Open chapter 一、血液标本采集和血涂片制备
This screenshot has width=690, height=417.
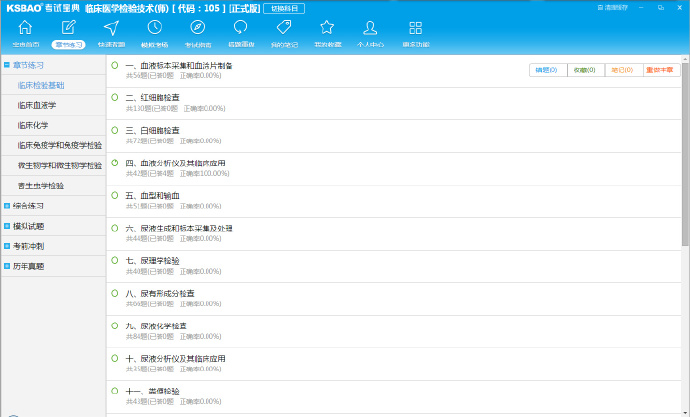(179, 66)
